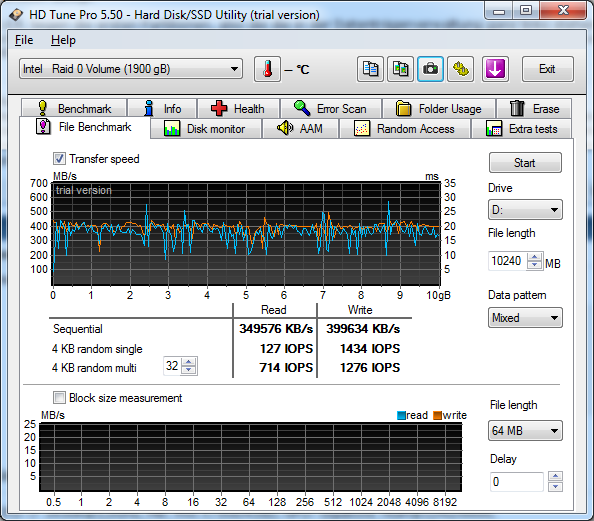Save screenshot with camera icon
This screenshot has height=521, width=594.
click(430, 69)
